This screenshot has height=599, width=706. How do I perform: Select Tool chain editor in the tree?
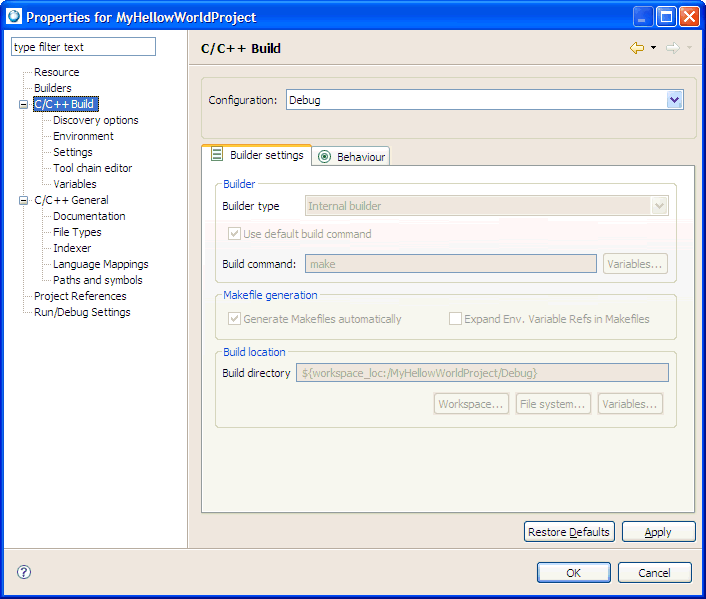point(92,168)
